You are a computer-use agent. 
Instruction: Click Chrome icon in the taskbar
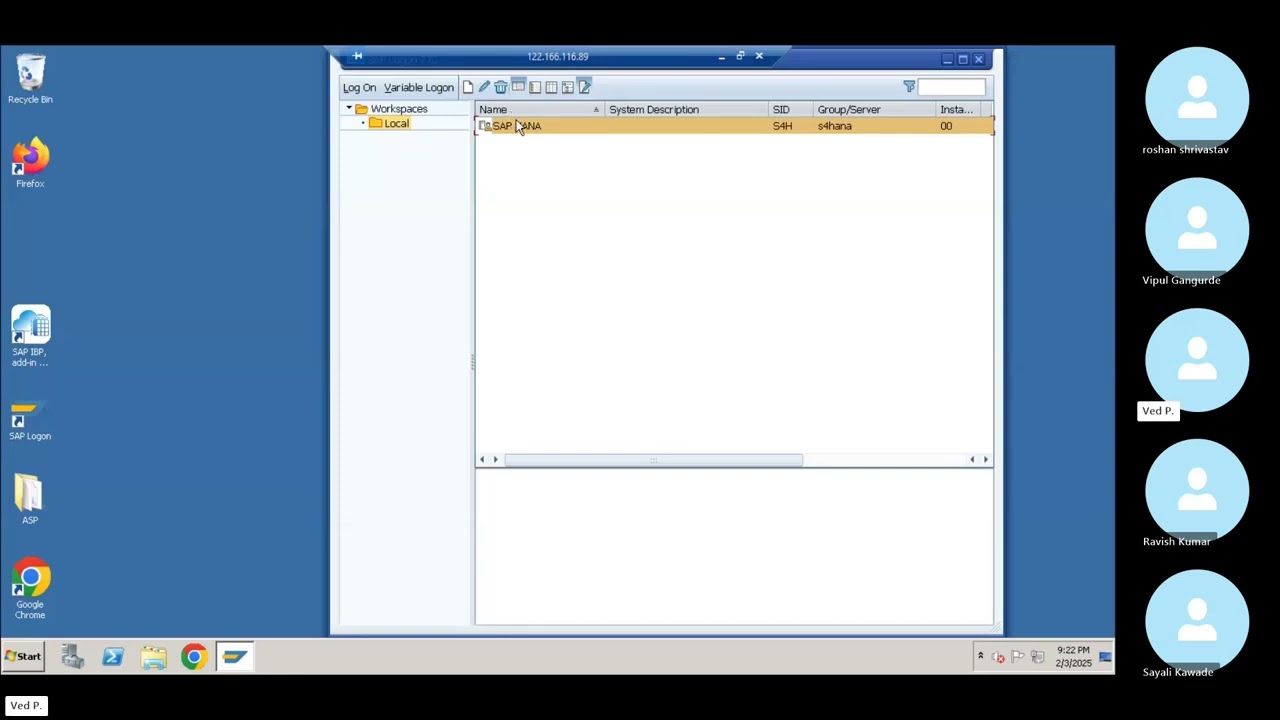[194, 657]
